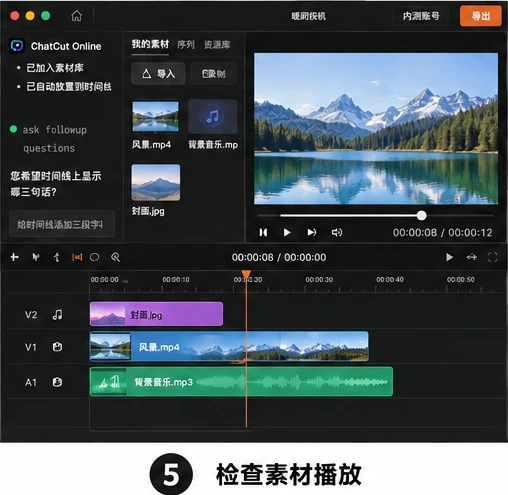This screenshot has width=508, height=495.
Task: Select the 风景.mp4 landscape thumbnail
Action: click(x=155, y=116)
